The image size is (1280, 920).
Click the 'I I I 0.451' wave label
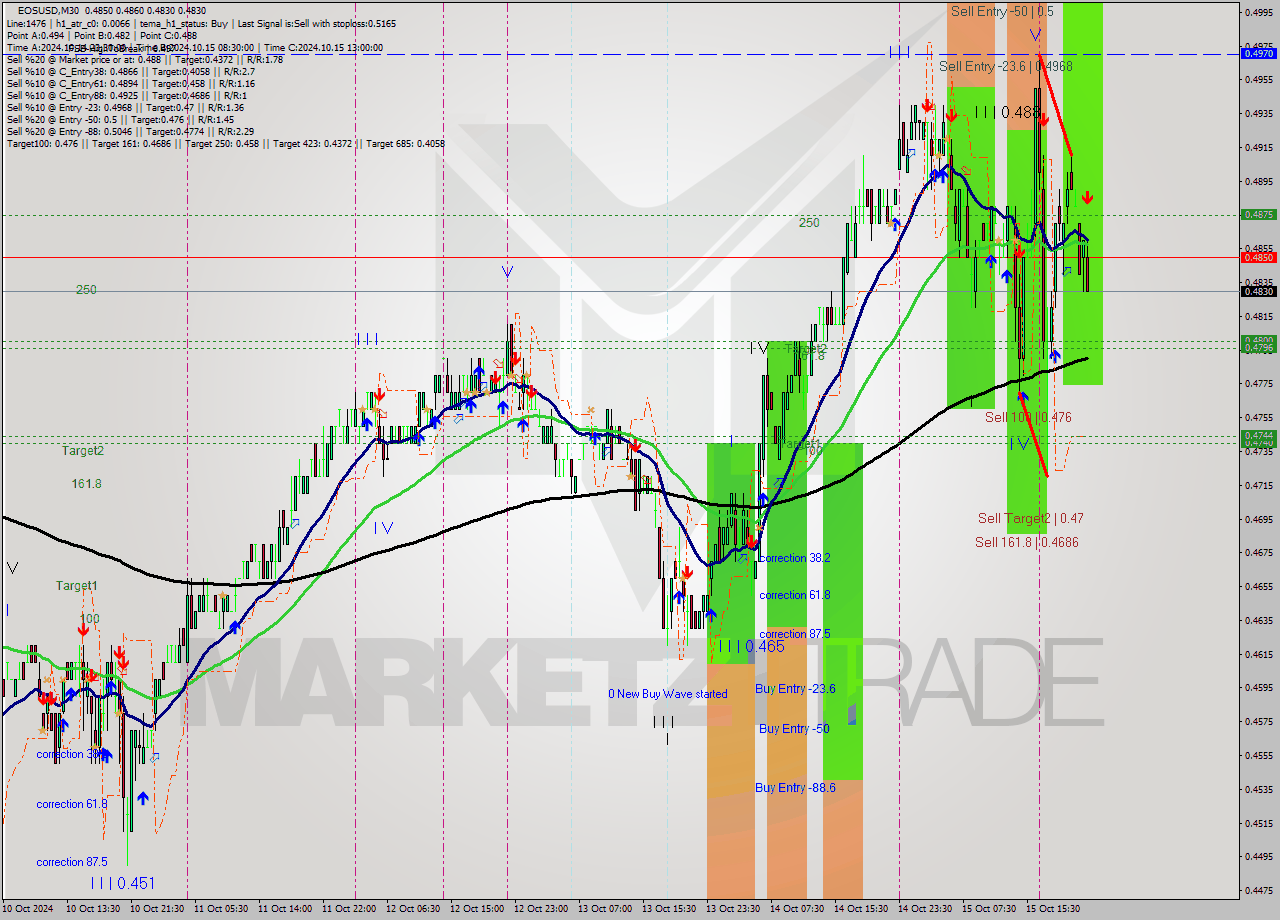click(122, 884)
